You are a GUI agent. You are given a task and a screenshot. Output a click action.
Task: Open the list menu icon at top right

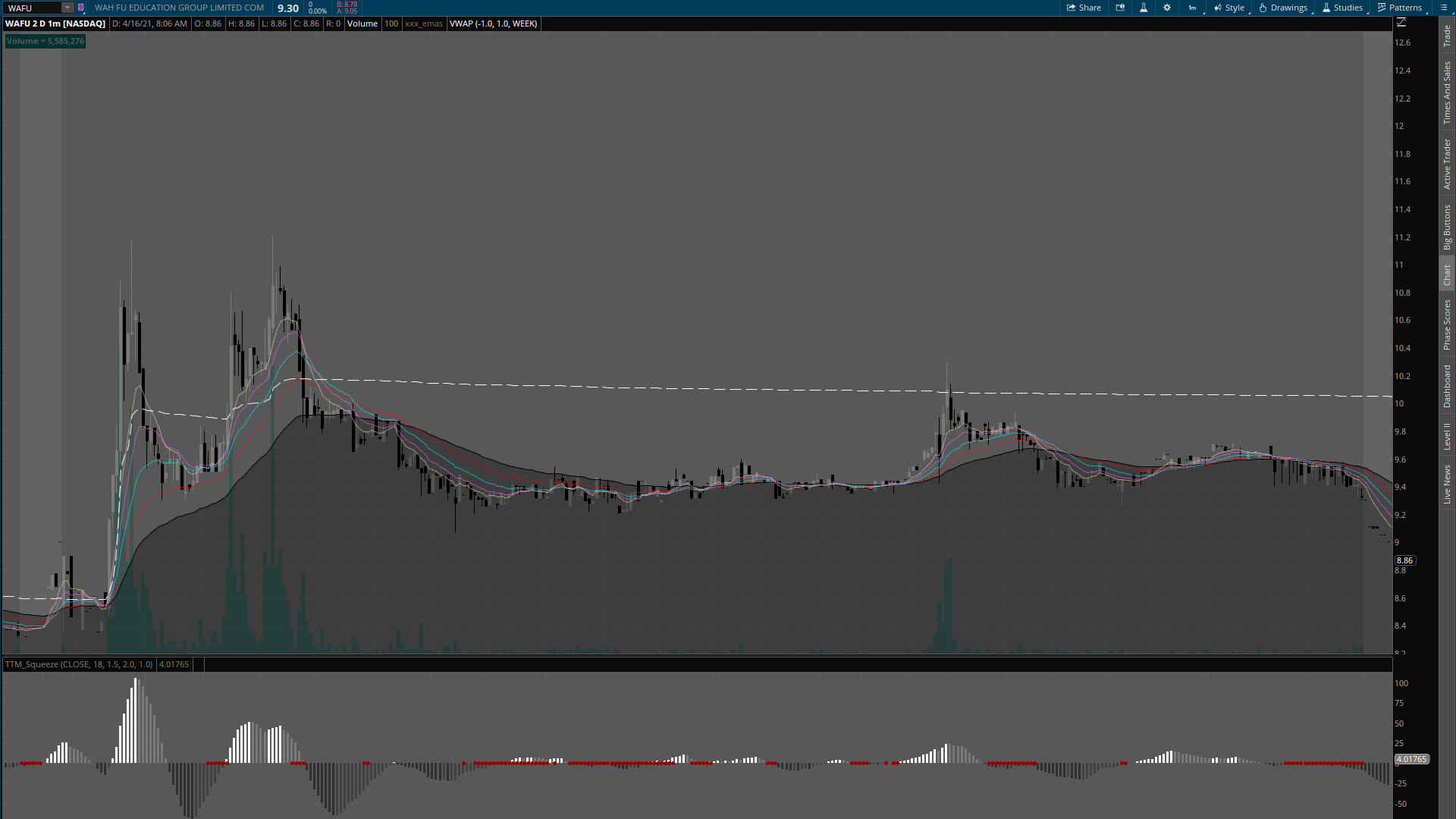1442,8
